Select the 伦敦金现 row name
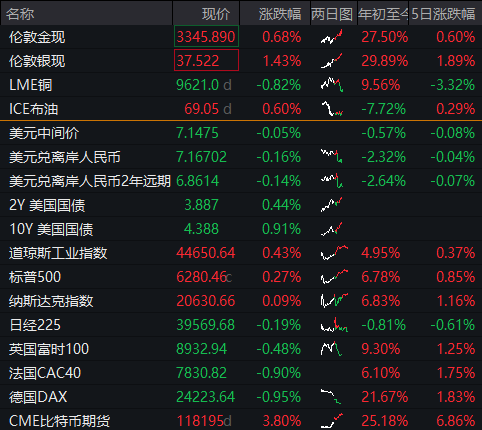Viewport: 482px width, 430px height. coord(37,37)
